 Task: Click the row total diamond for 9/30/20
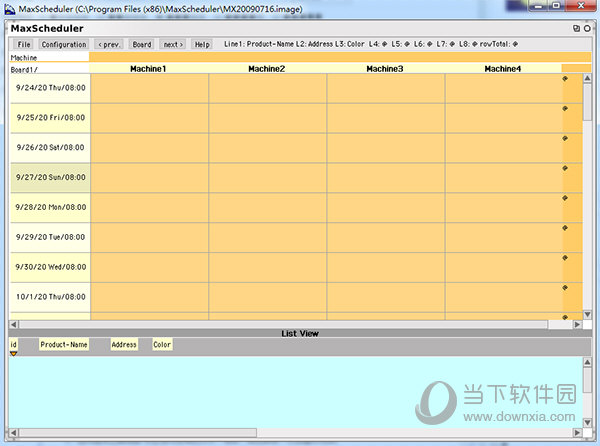tap(565, 257)
